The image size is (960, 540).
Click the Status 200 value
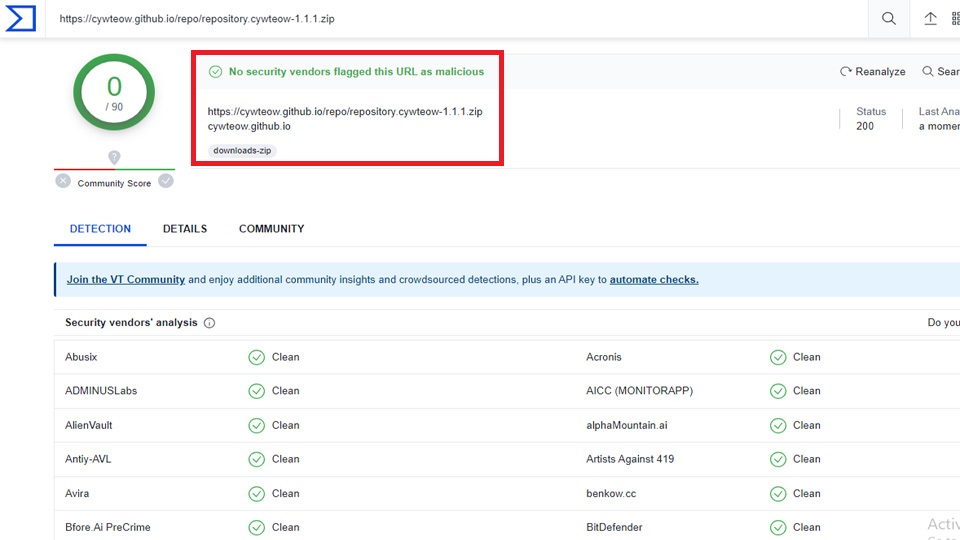coord(864,126)
